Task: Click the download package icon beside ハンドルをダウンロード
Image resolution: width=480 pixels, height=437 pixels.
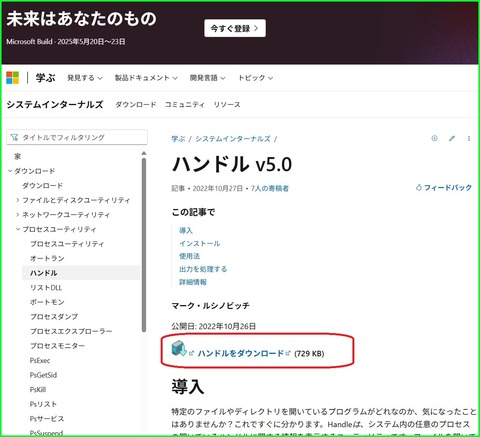Action: click(x=179, y=348)
